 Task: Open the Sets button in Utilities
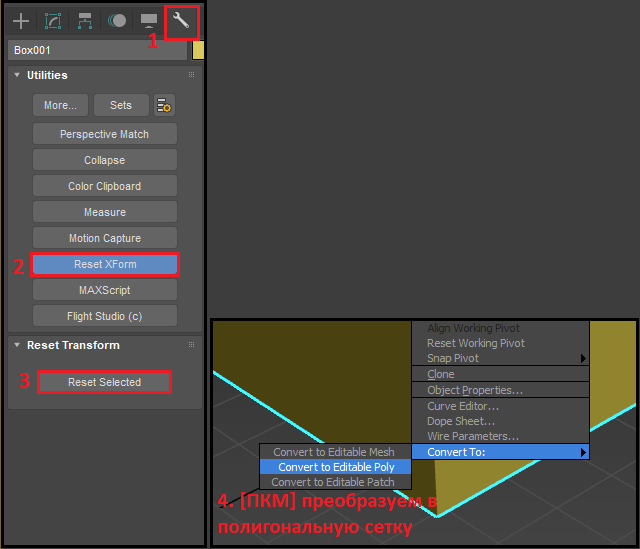[121, 105]
